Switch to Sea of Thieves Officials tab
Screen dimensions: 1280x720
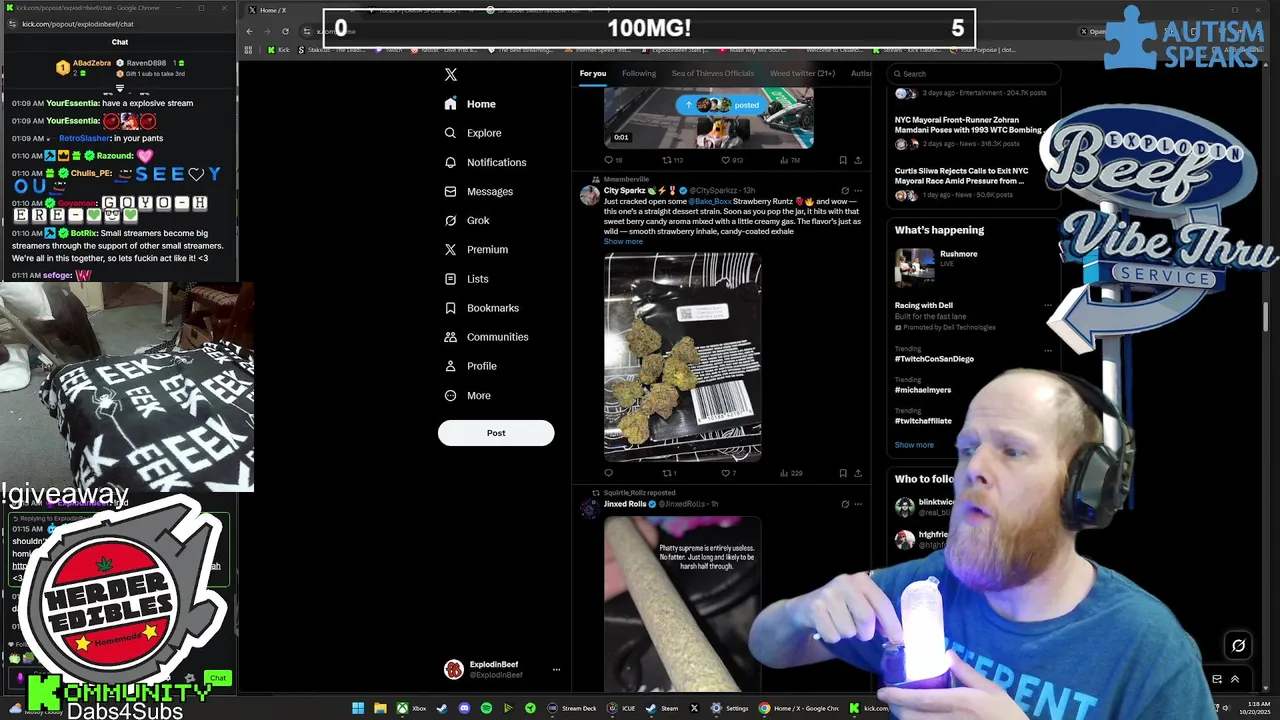713,73
